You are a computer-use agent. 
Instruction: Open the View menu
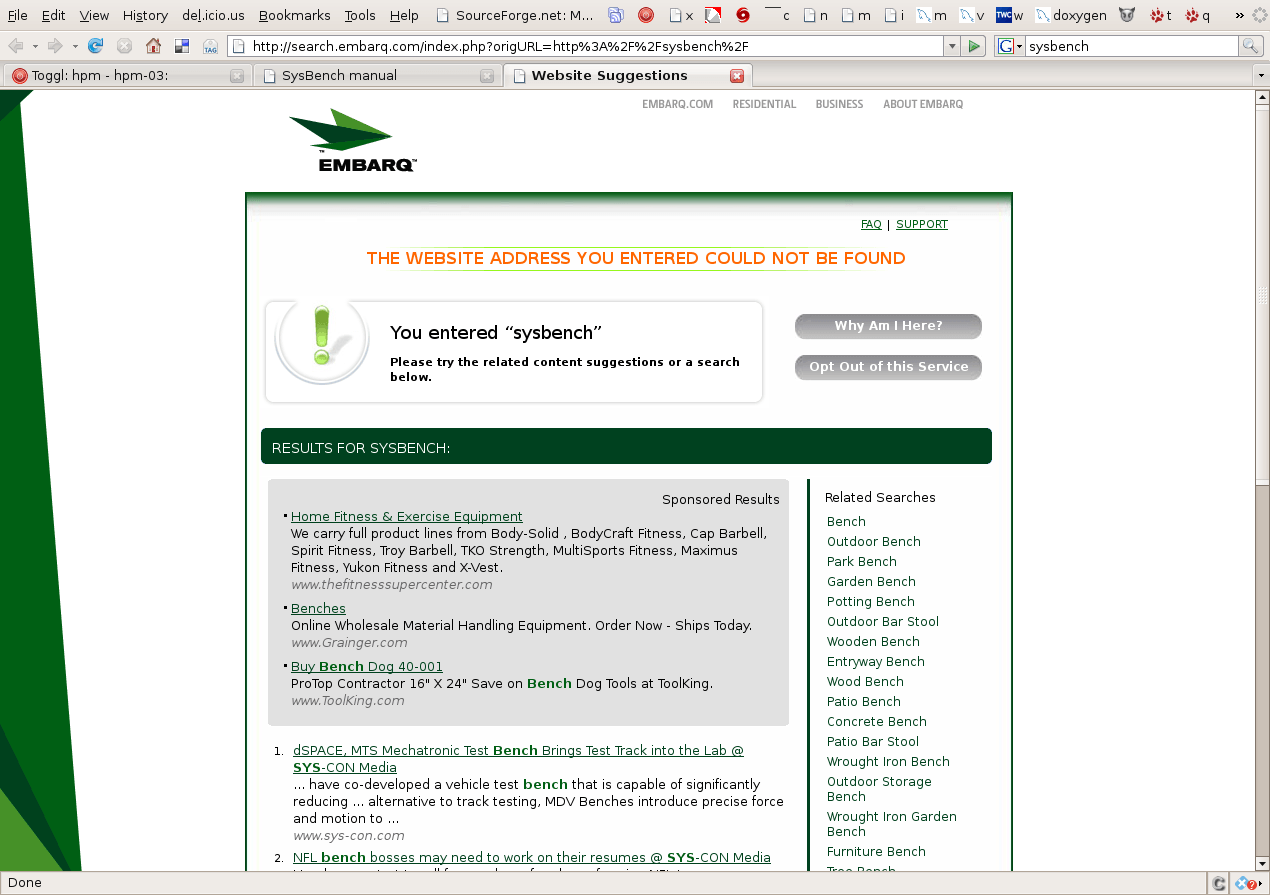(94, 15)
